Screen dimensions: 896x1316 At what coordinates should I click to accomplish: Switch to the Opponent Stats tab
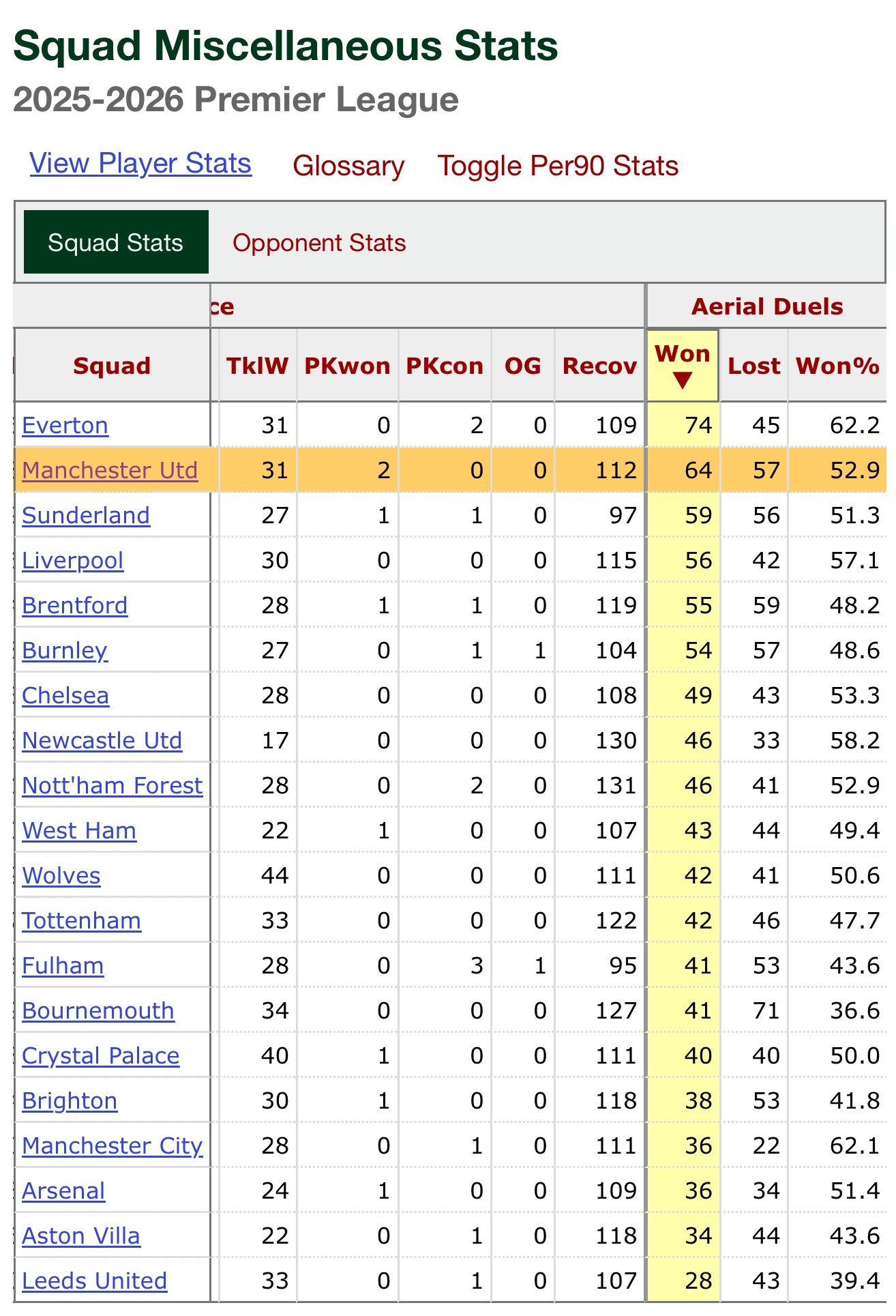pos(319,243)
